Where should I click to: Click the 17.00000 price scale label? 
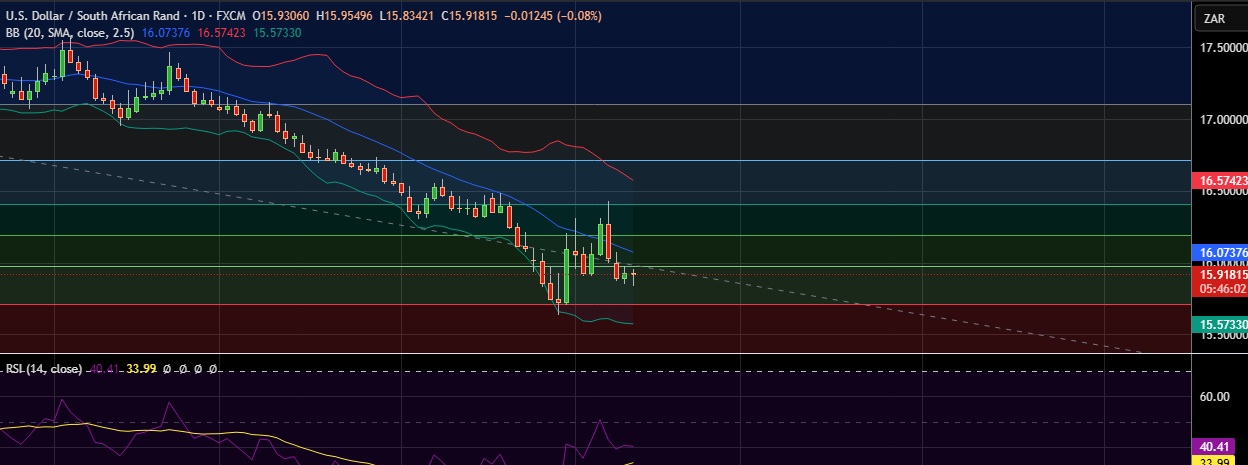pyautogui.click(x=1221, y=120)
